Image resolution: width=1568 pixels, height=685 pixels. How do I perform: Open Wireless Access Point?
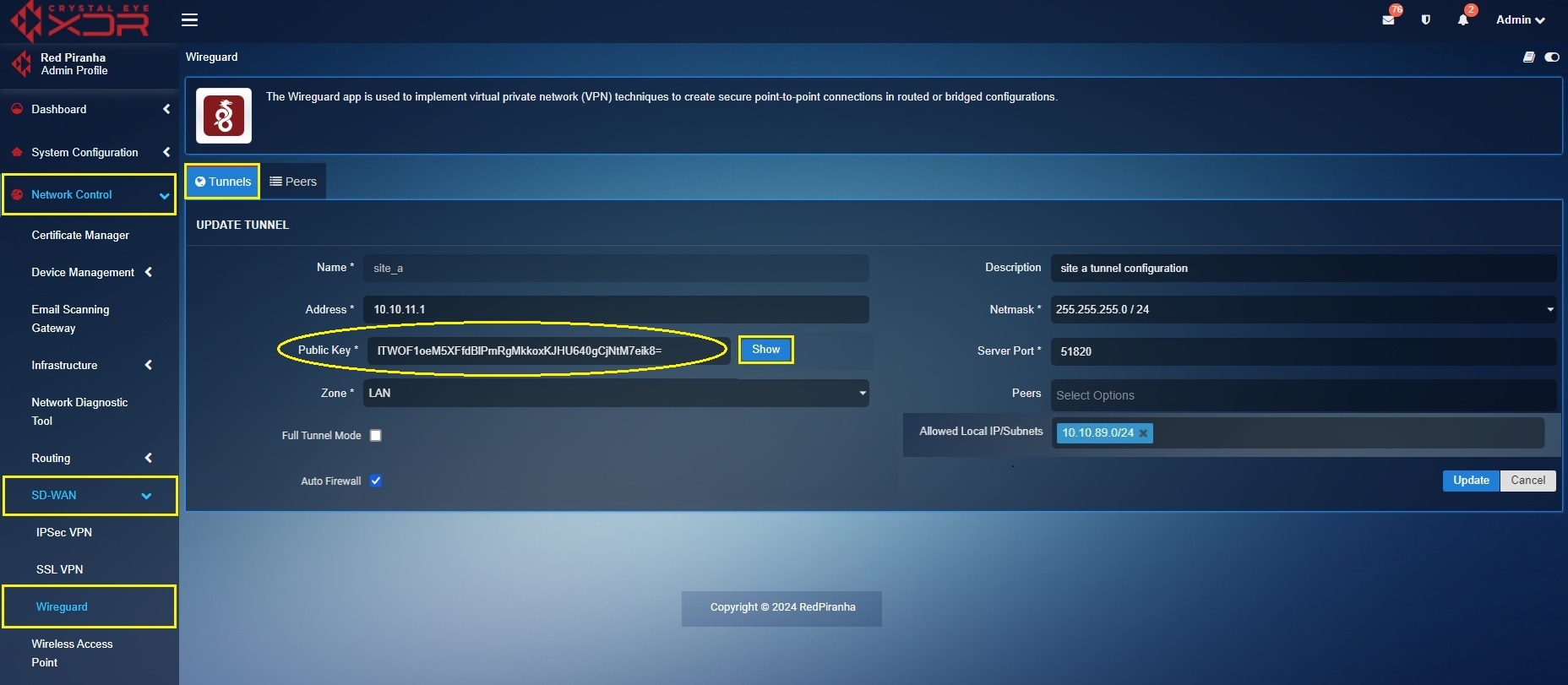[72, 653]
